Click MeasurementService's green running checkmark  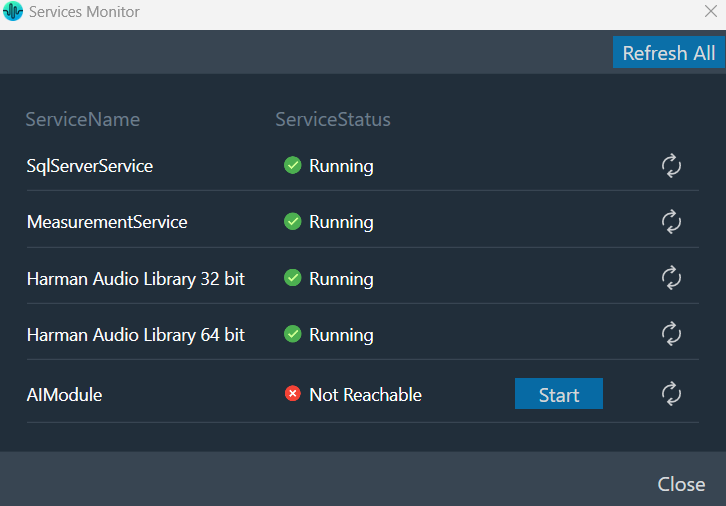coord(293,221)
